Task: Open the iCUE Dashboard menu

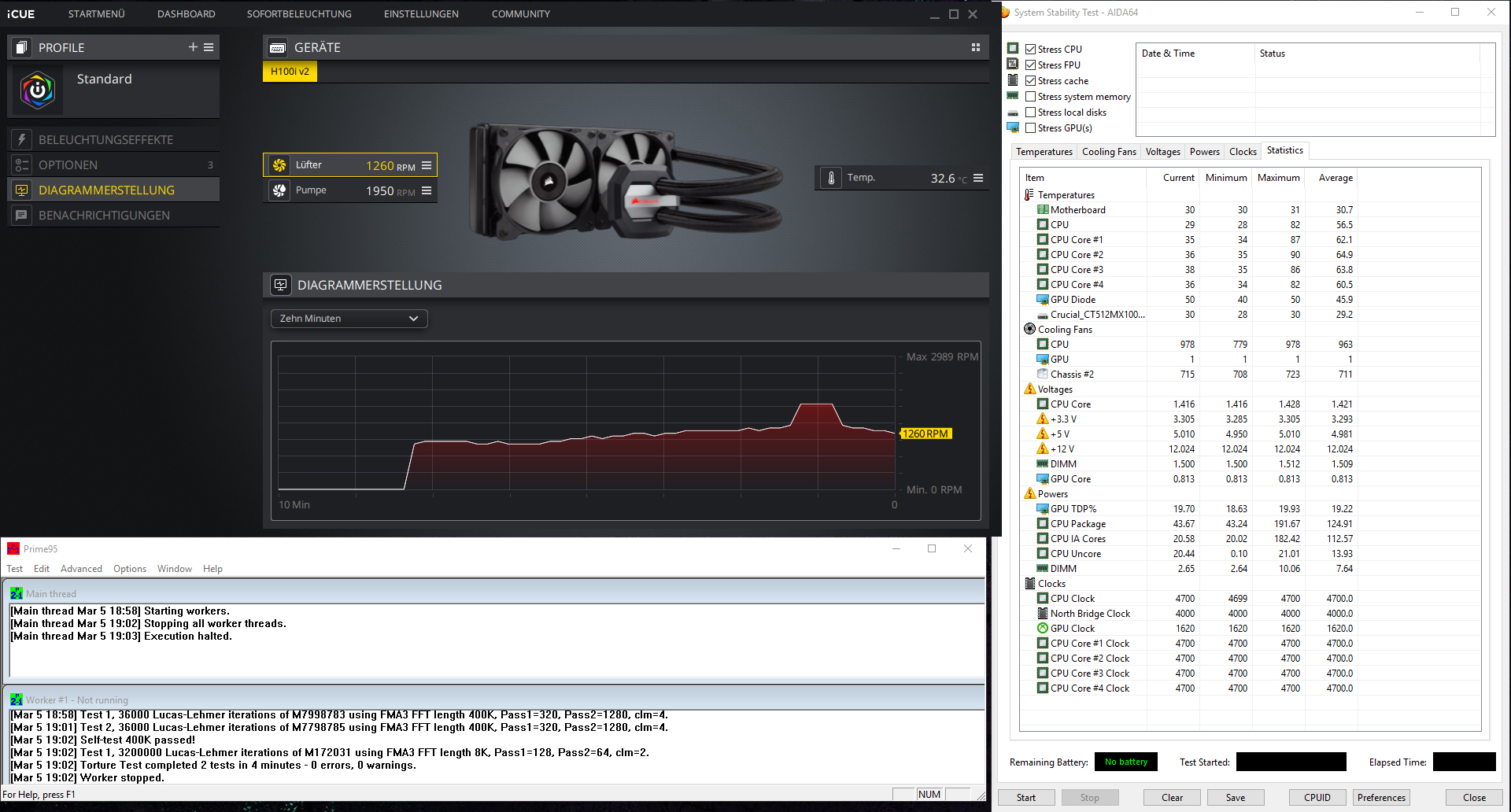Action: [x=187, y=14]
